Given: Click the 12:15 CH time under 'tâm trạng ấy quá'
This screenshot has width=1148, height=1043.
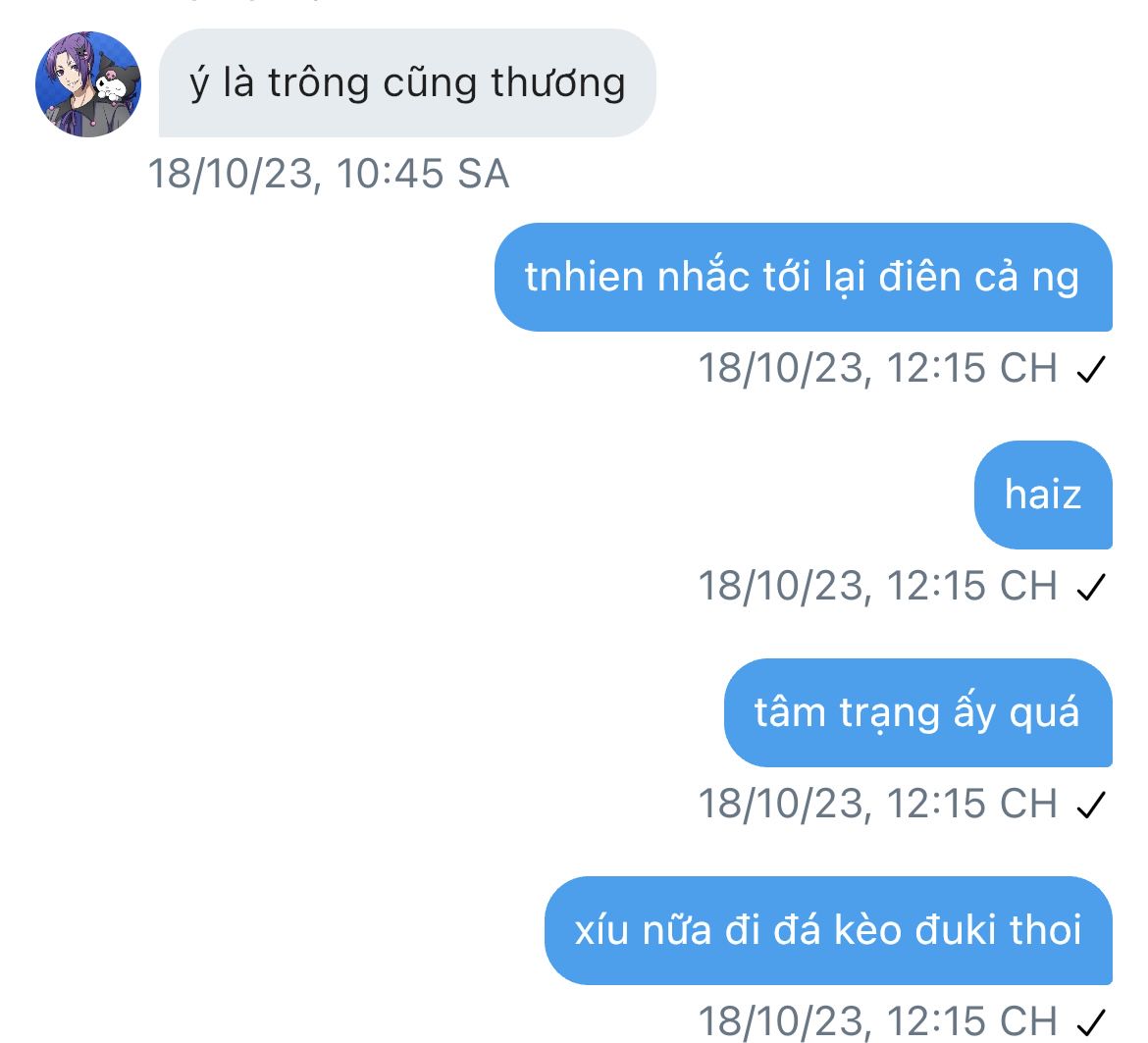Looking at the screenshot, I should pos(972,804).
